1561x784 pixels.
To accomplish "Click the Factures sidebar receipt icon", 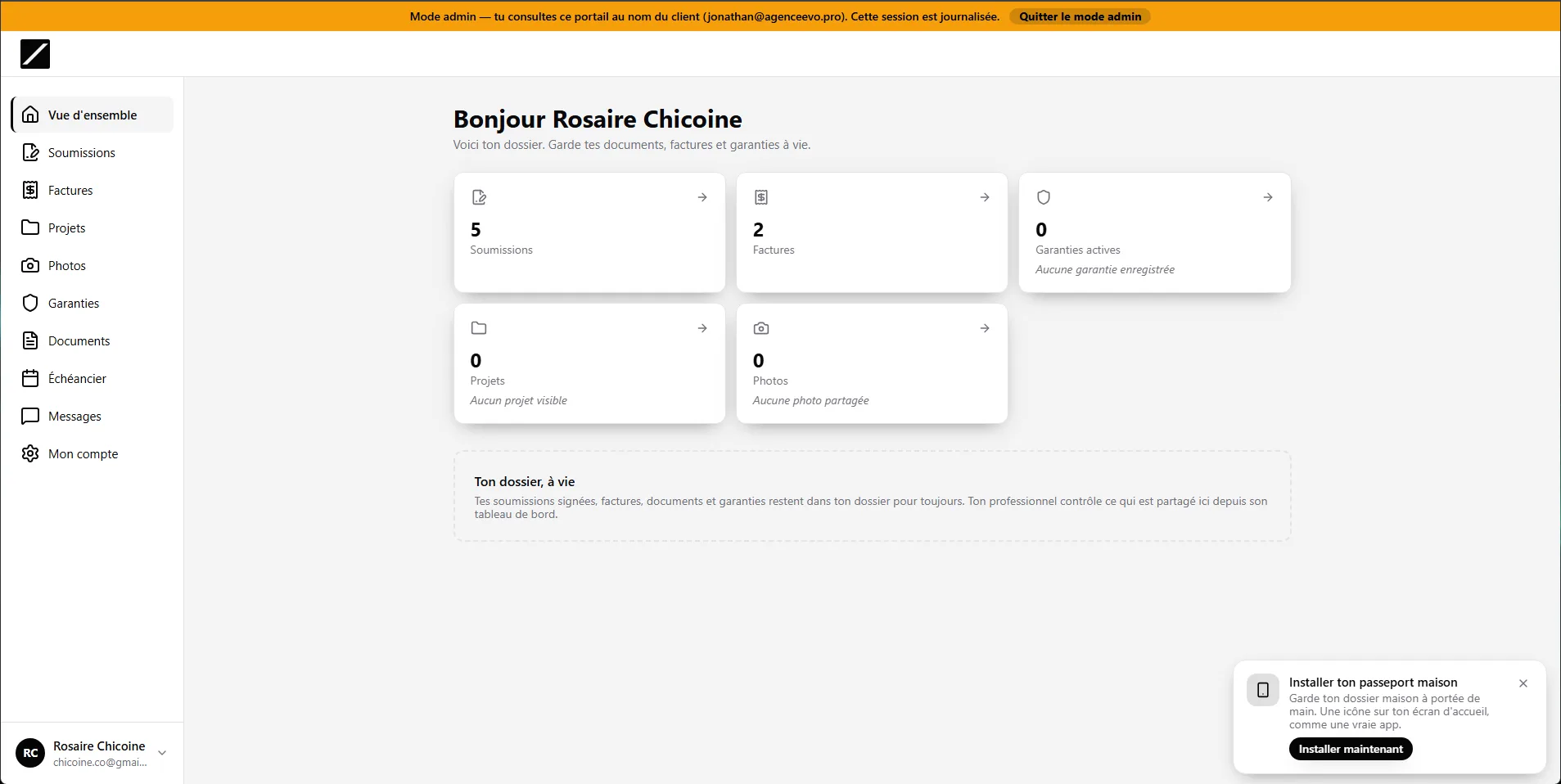I will [x=30, y=190].
